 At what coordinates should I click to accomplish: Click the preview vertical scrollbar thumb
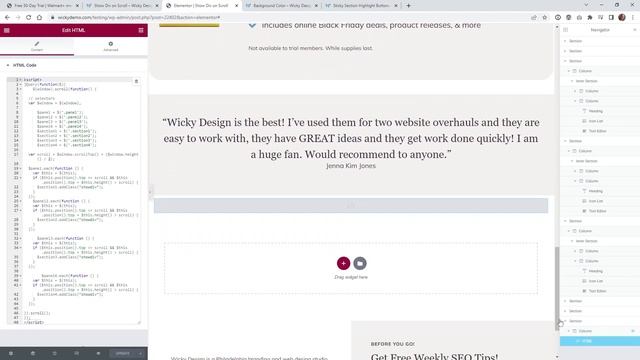557,288
